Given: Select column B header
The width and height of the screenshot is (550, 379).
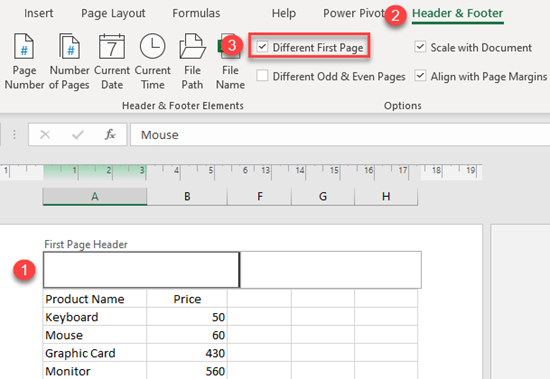Looking at the screenshot, I should tap(187, 197).
